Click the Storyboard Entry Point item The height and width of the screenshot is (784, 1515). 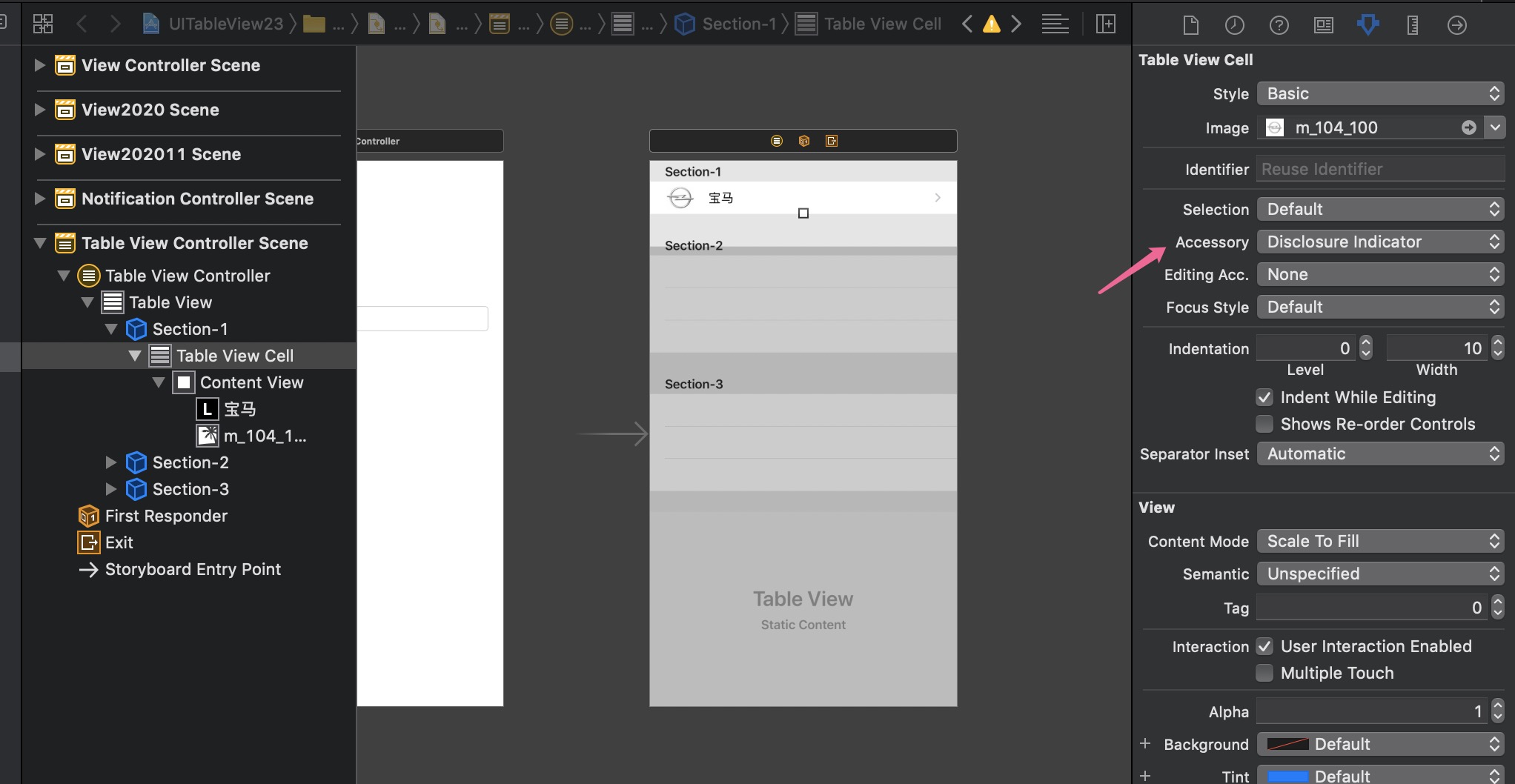pos(193,569)
